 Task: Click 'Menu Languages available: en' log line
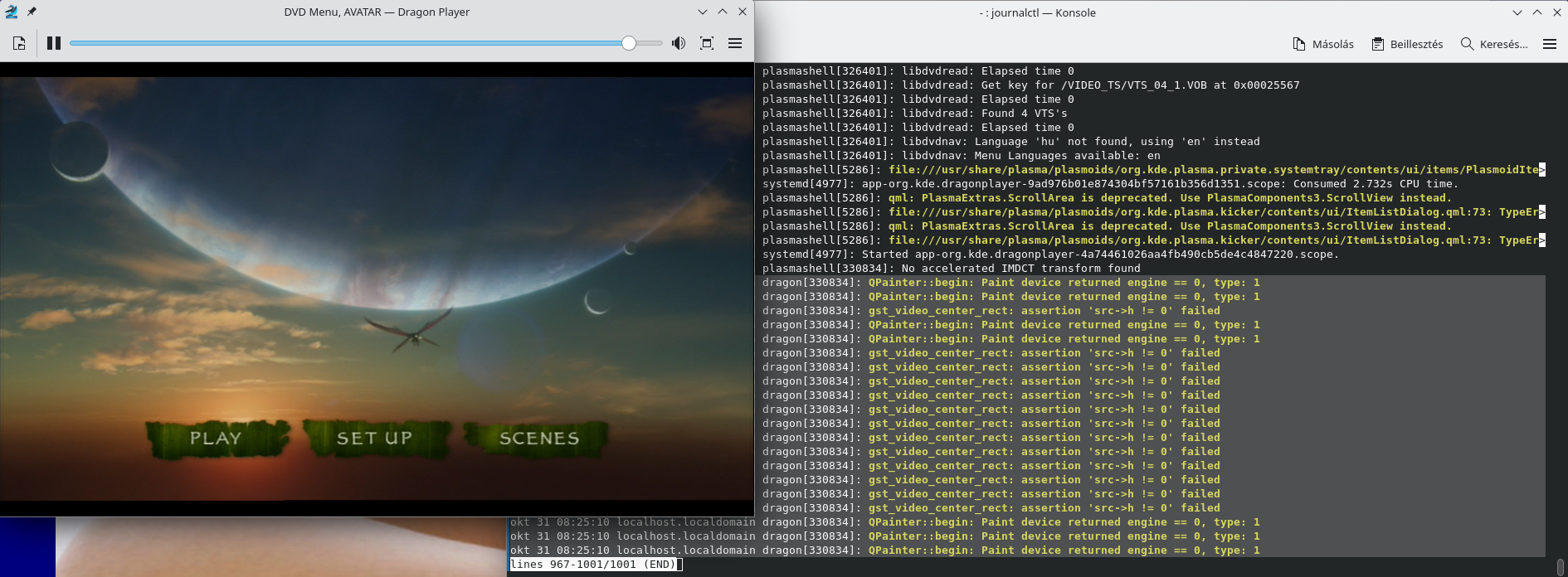962,156
